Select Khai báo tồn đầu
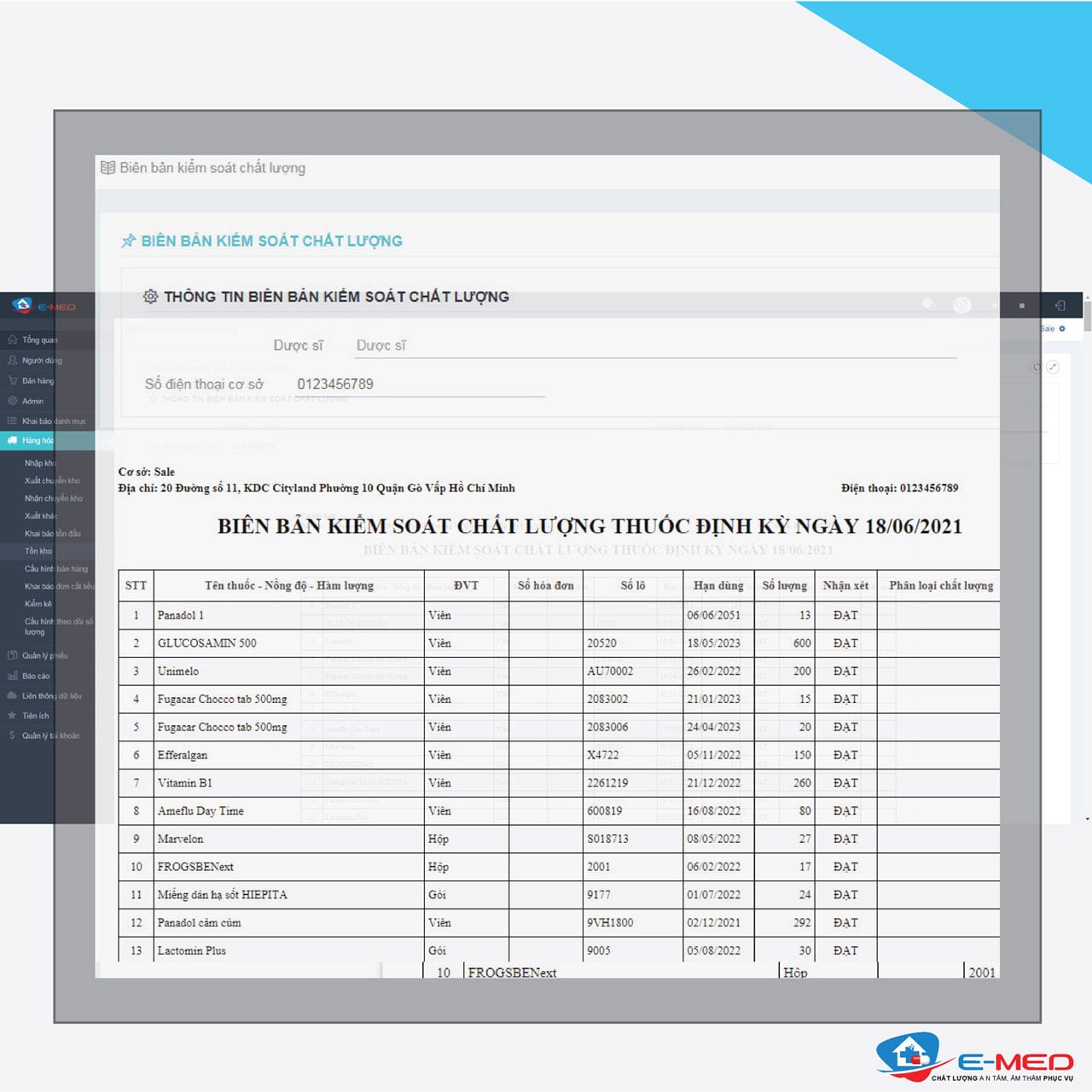 coord(53,533)
